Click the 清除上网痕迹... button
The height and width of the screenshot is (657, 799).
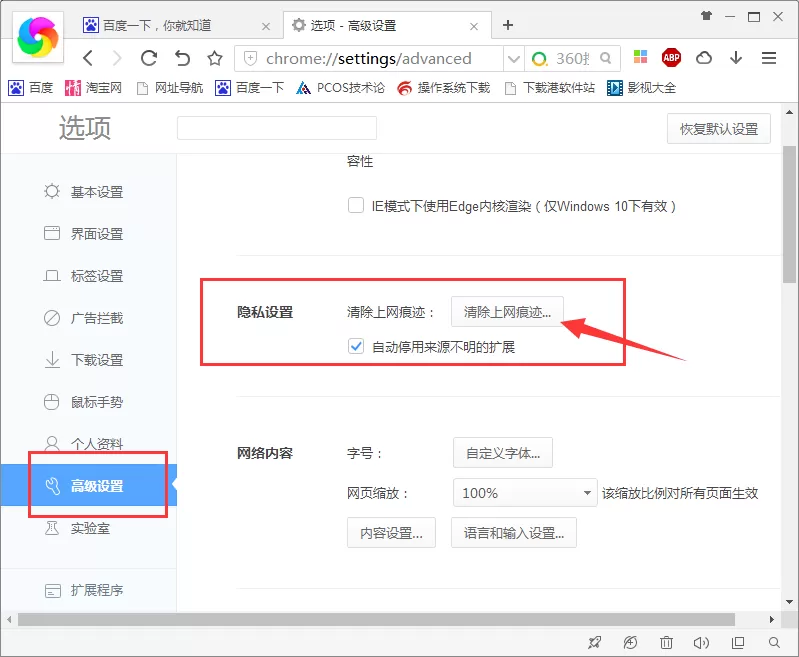[x=507, y=312]
